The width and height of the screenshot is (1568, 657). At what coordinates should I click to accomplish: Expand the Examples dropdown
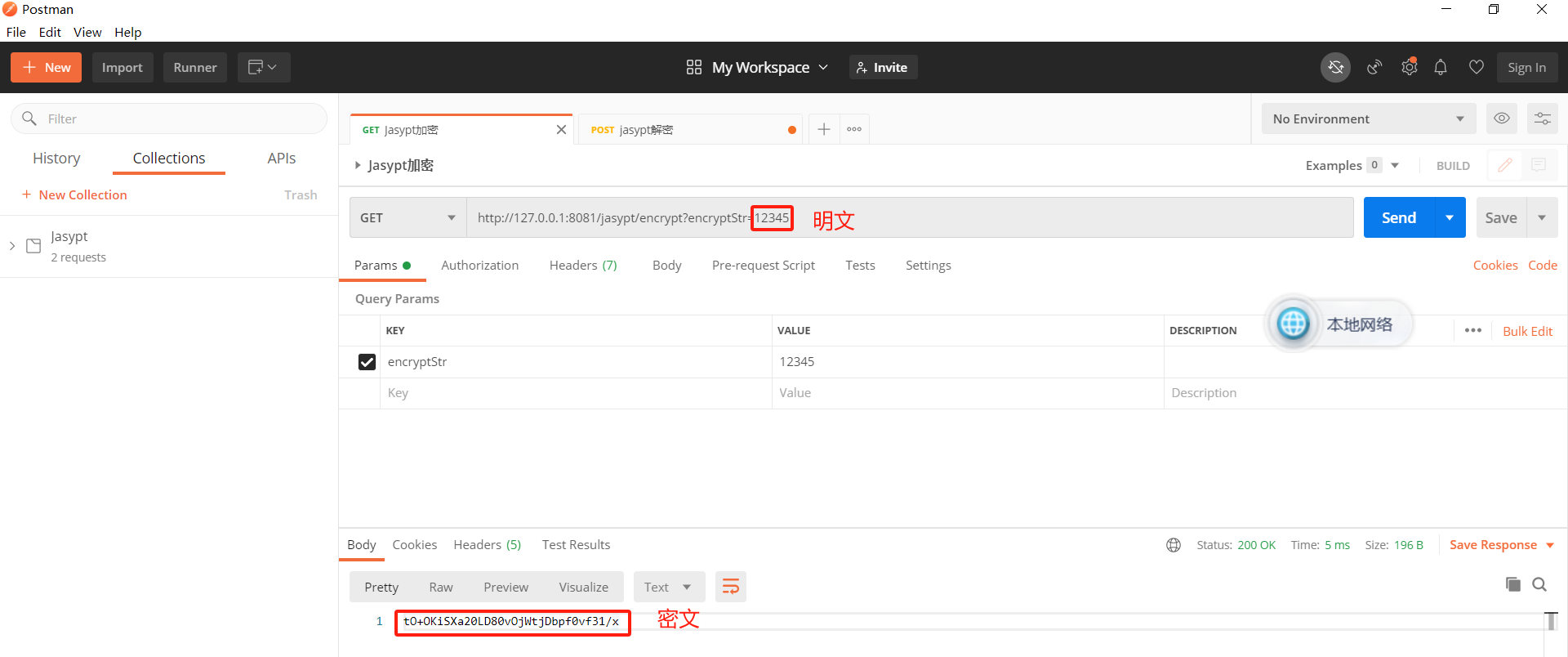click(x=1395, y=165)
